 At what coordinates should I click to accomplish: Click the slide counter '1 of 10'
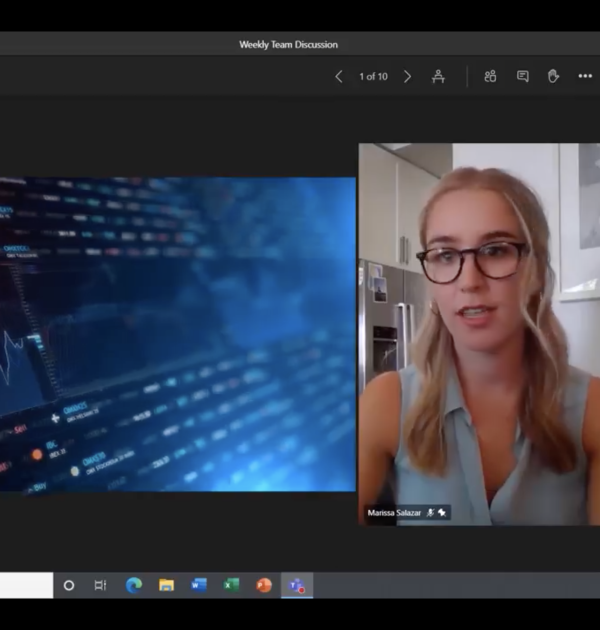[373, 76]
